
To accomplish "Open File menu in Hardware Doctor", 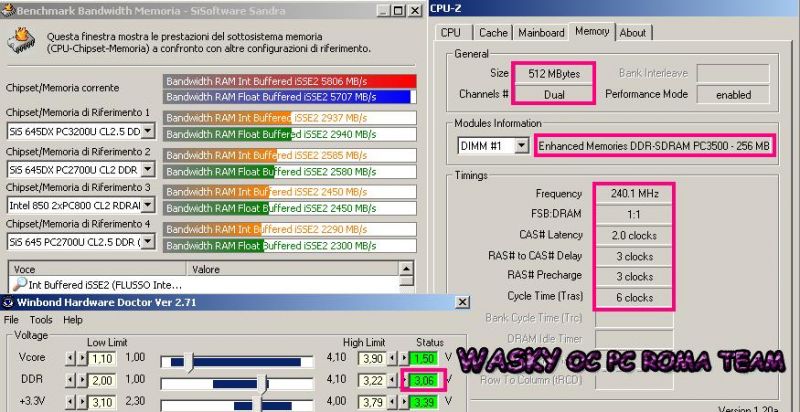I will tap(11, 320).
